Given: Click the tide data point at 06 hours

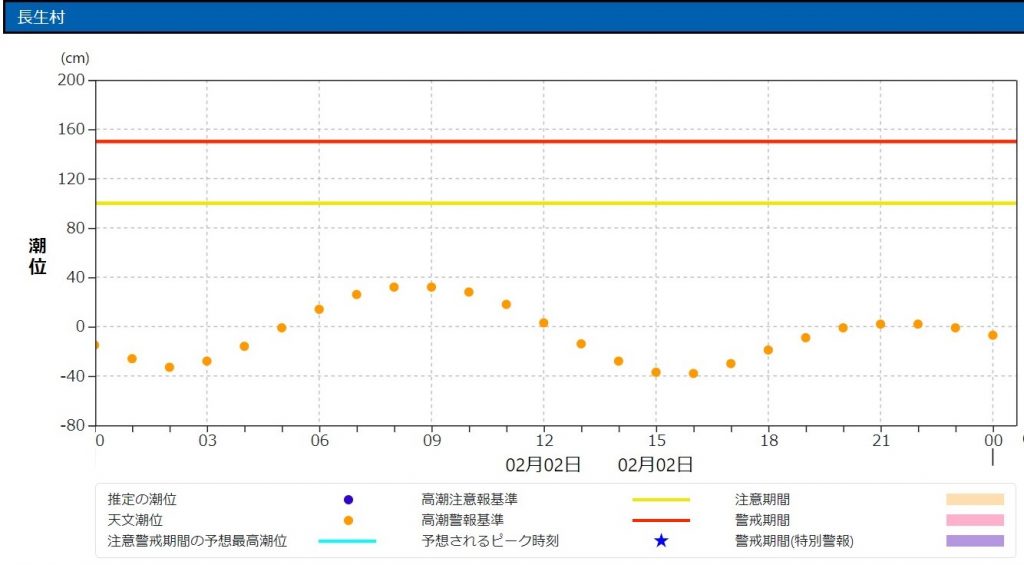Looking at the screenshot, I should click(319, 310).
